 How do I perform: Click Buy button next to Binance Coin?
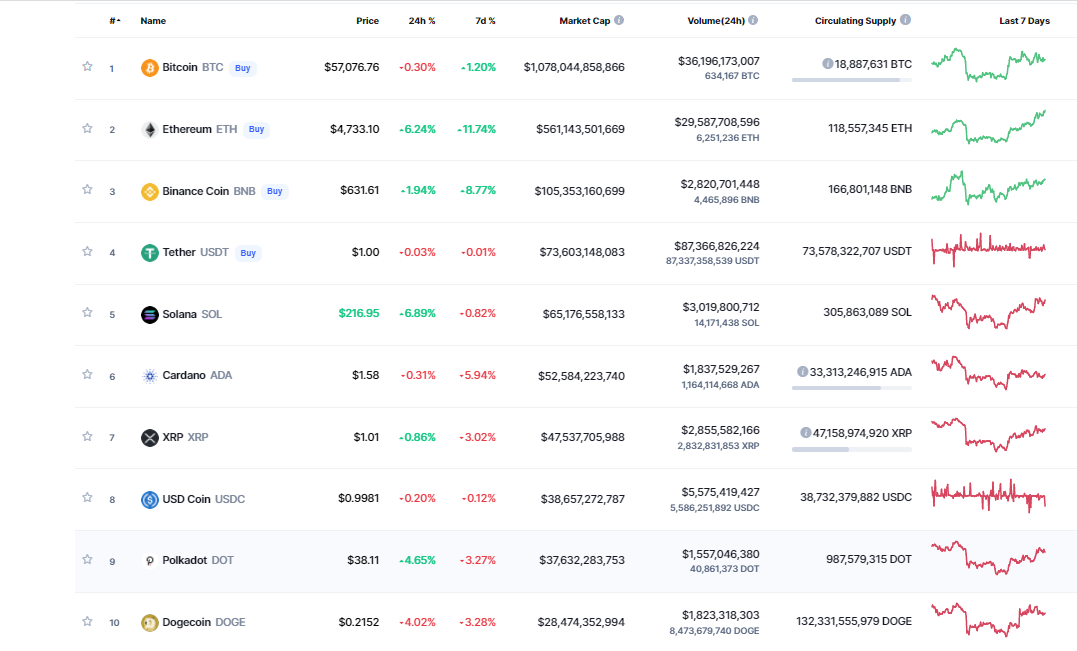coord(275,191)
